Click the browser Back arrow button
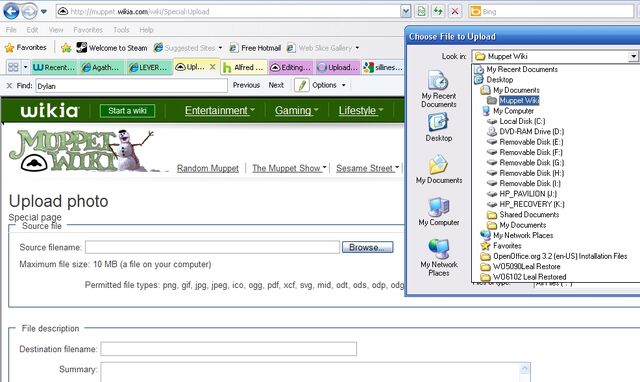 [11, 11]
